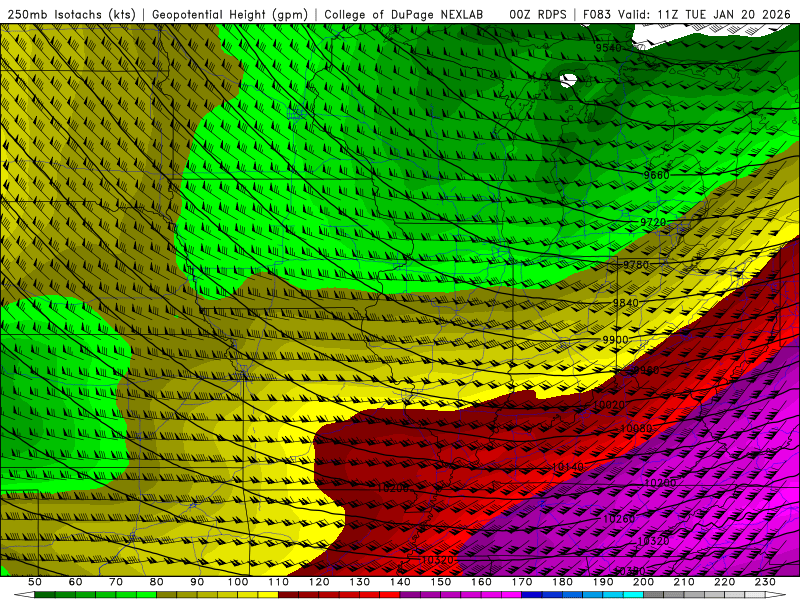Select the 9720 contour label

tap(653, 222)
